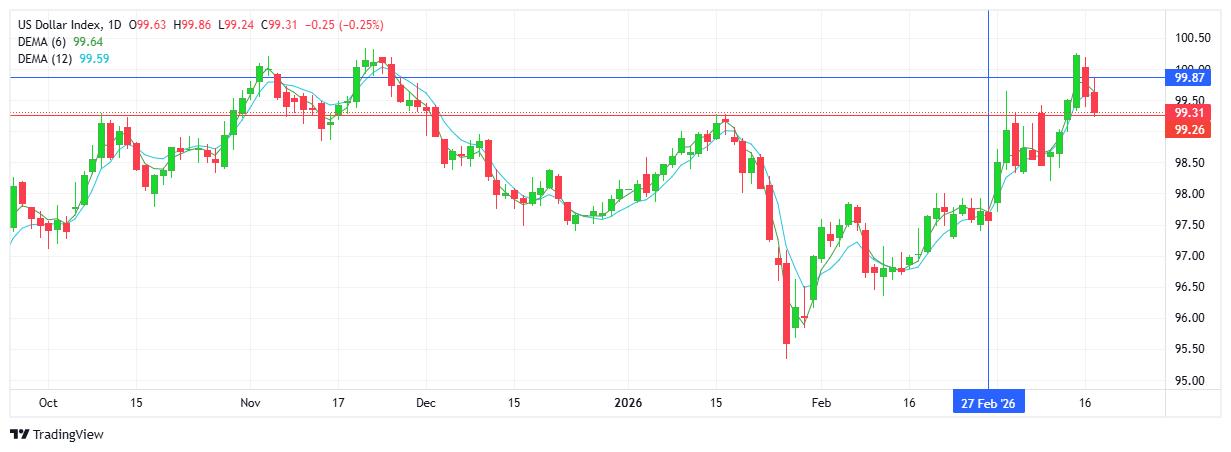Select the blue vertical line on chart
This screenshot has height=452, width=1231.
[x=989, y=250]
